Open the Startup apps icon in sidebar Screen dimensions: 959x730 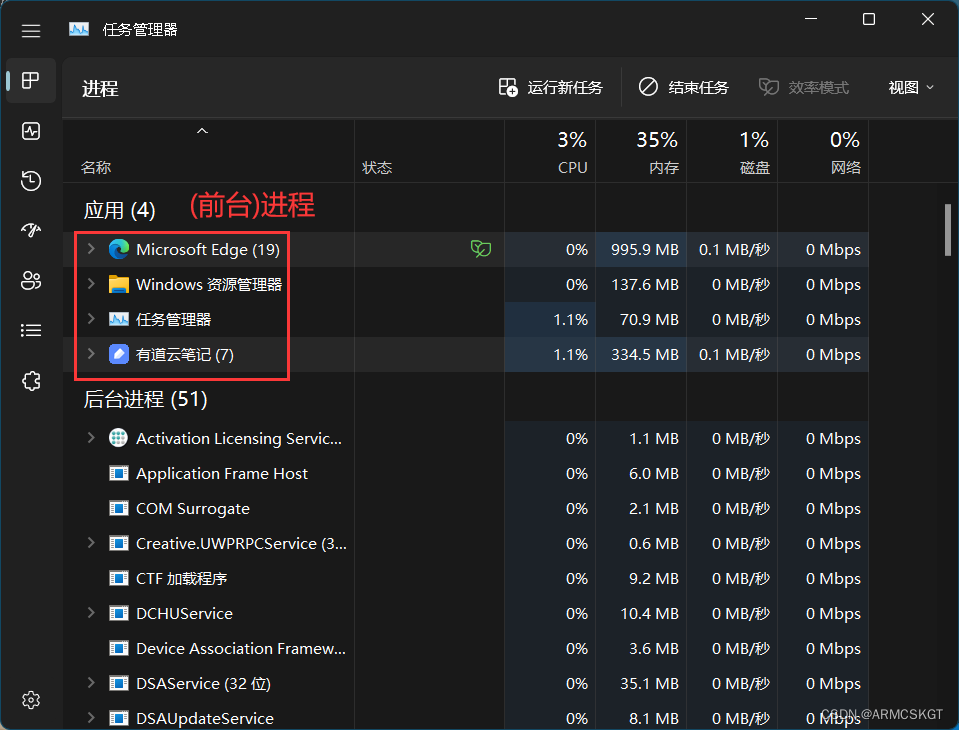tap(31, 230)
